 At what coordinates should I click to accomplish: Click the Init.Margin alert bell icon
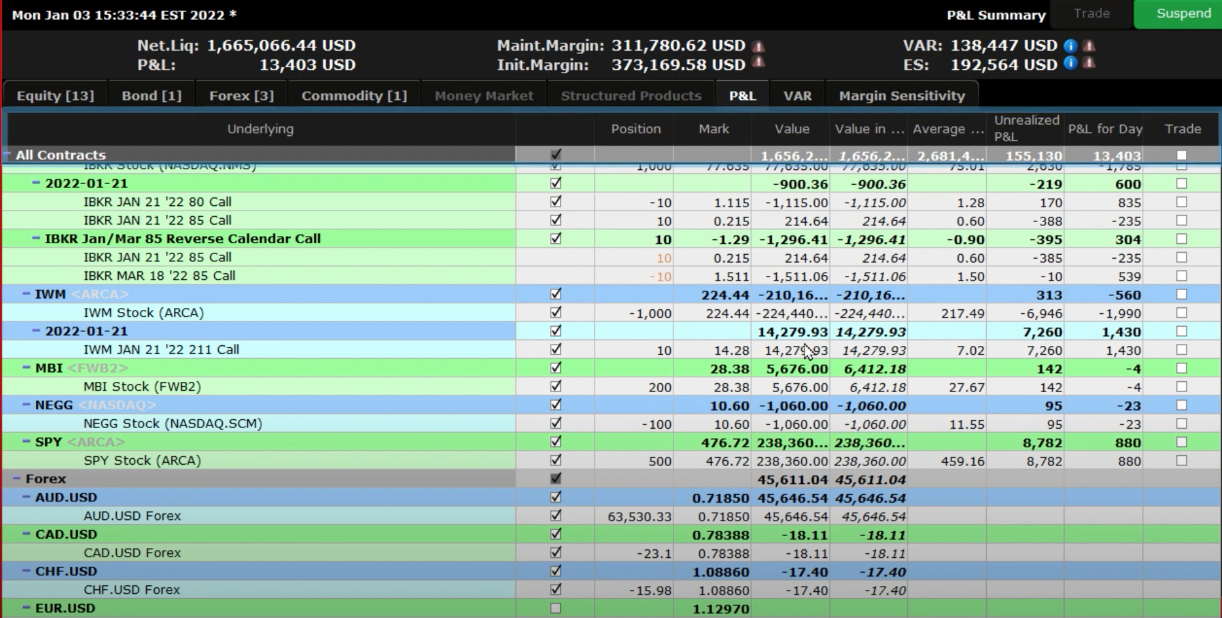[758, 64]
